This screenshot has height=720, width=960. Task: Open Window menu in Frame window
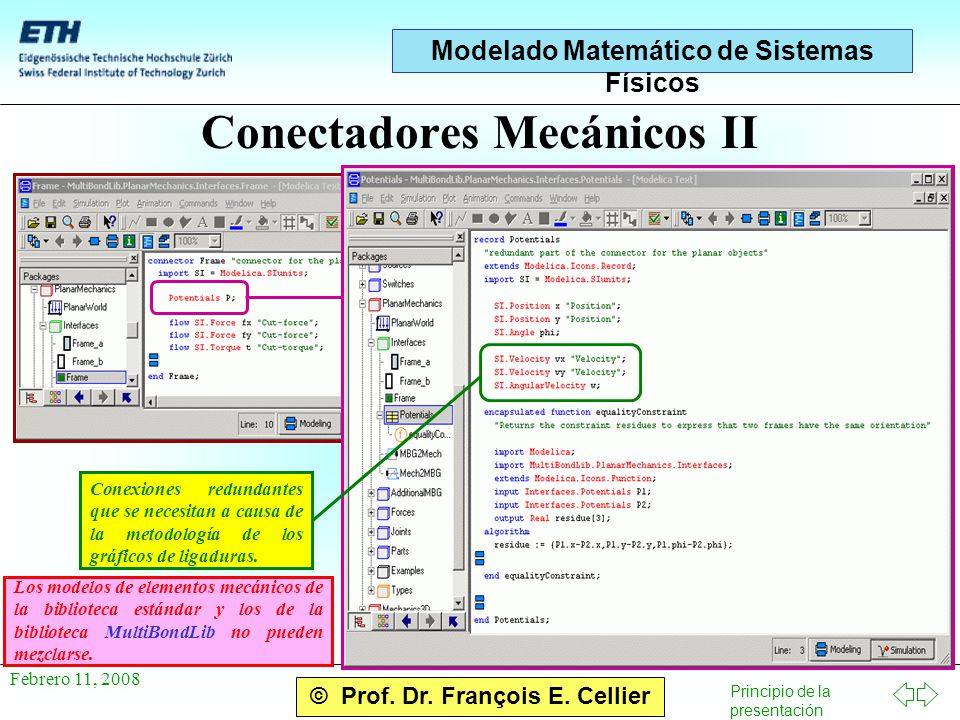(x=239, y=203)
